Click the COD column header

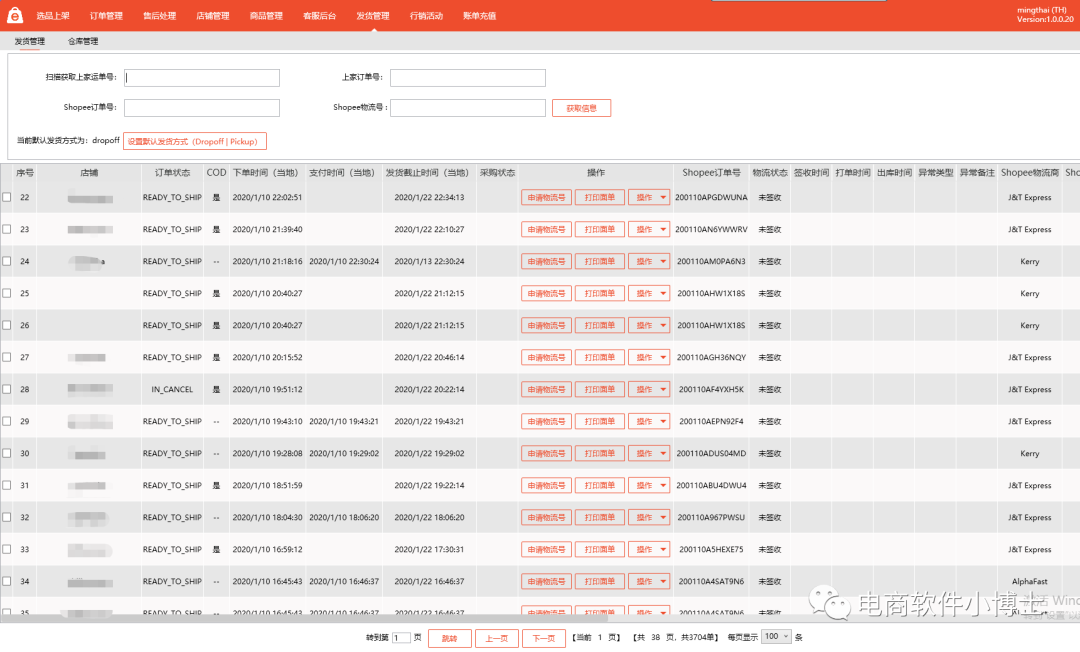[216, 173]
